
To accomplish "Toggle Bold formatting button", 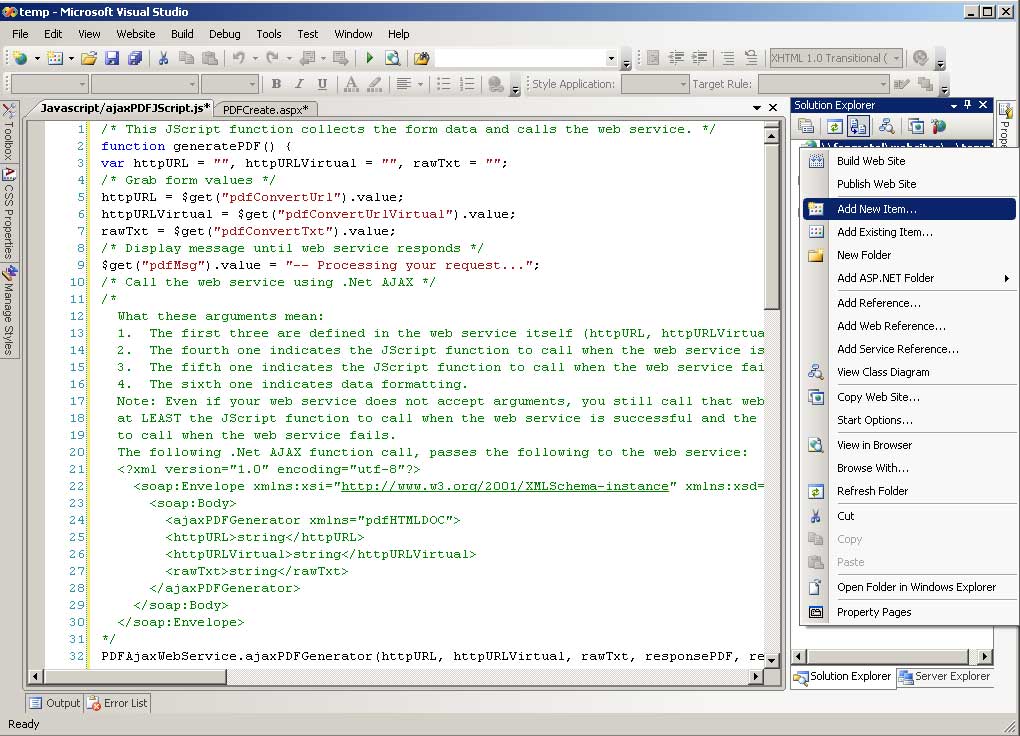I will (276, 84).
